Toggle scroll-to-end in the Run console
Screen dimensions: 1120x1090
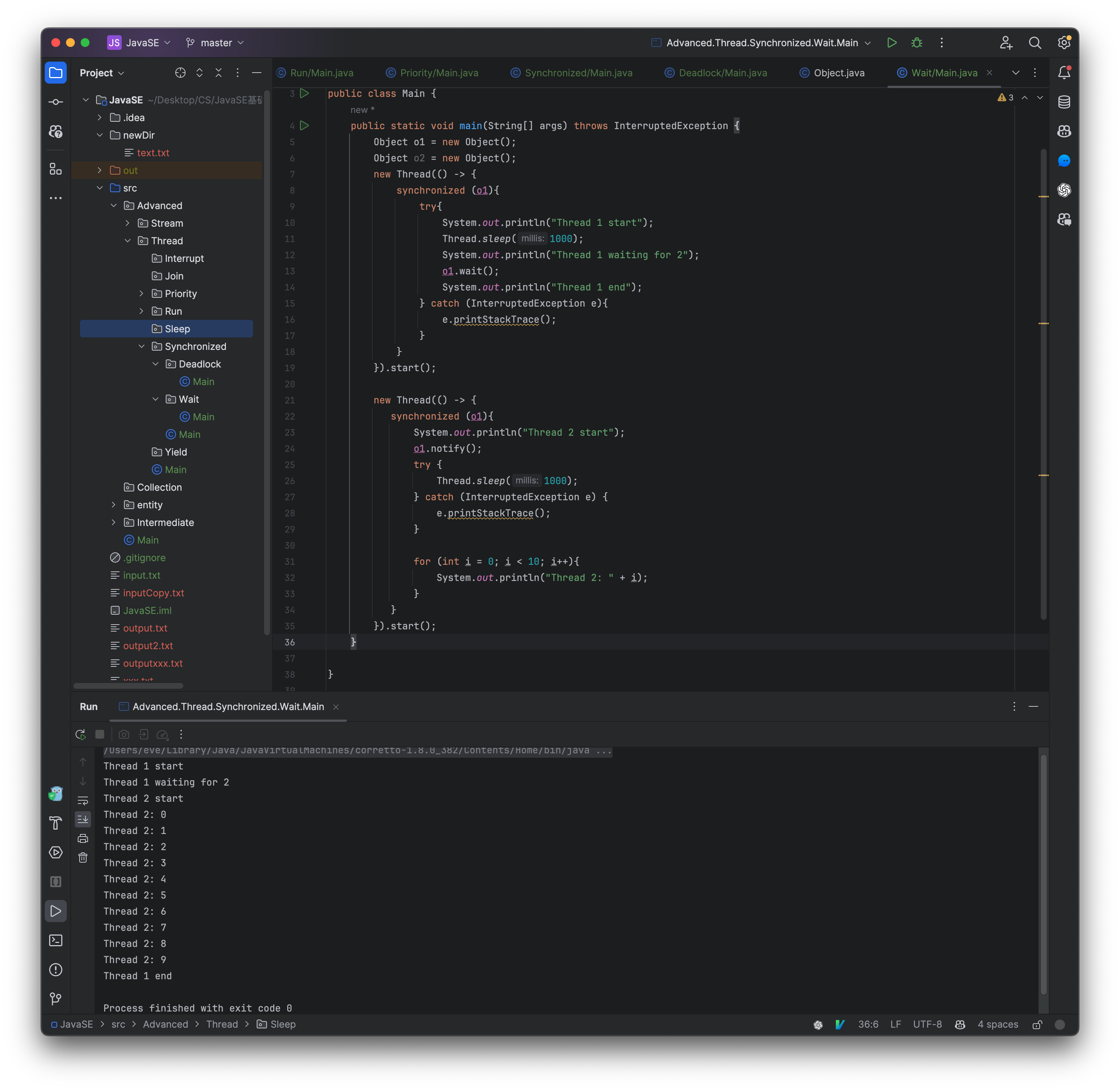point(83,819)
